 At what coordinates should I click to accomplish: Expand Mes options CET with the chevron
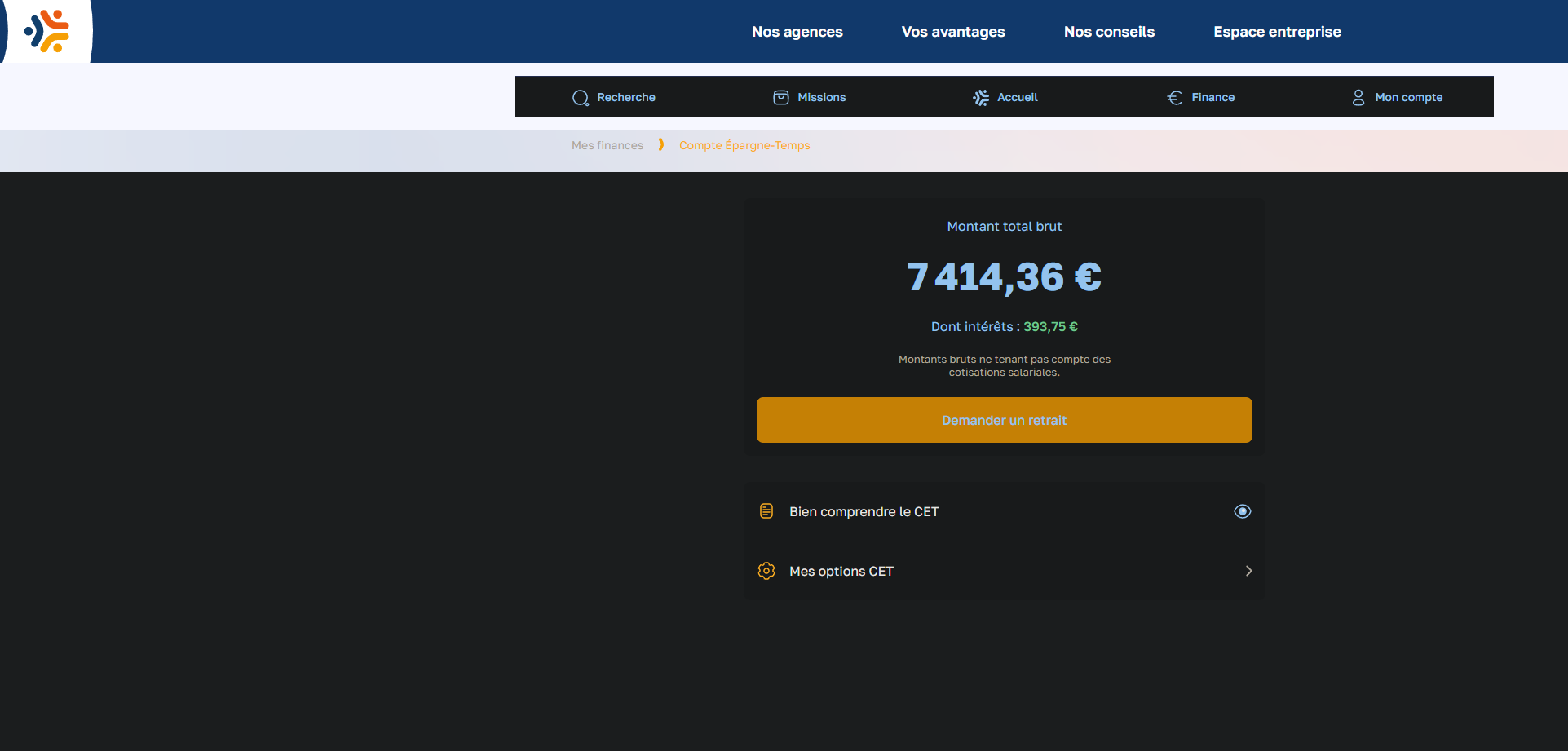(x=1248, y=571)
